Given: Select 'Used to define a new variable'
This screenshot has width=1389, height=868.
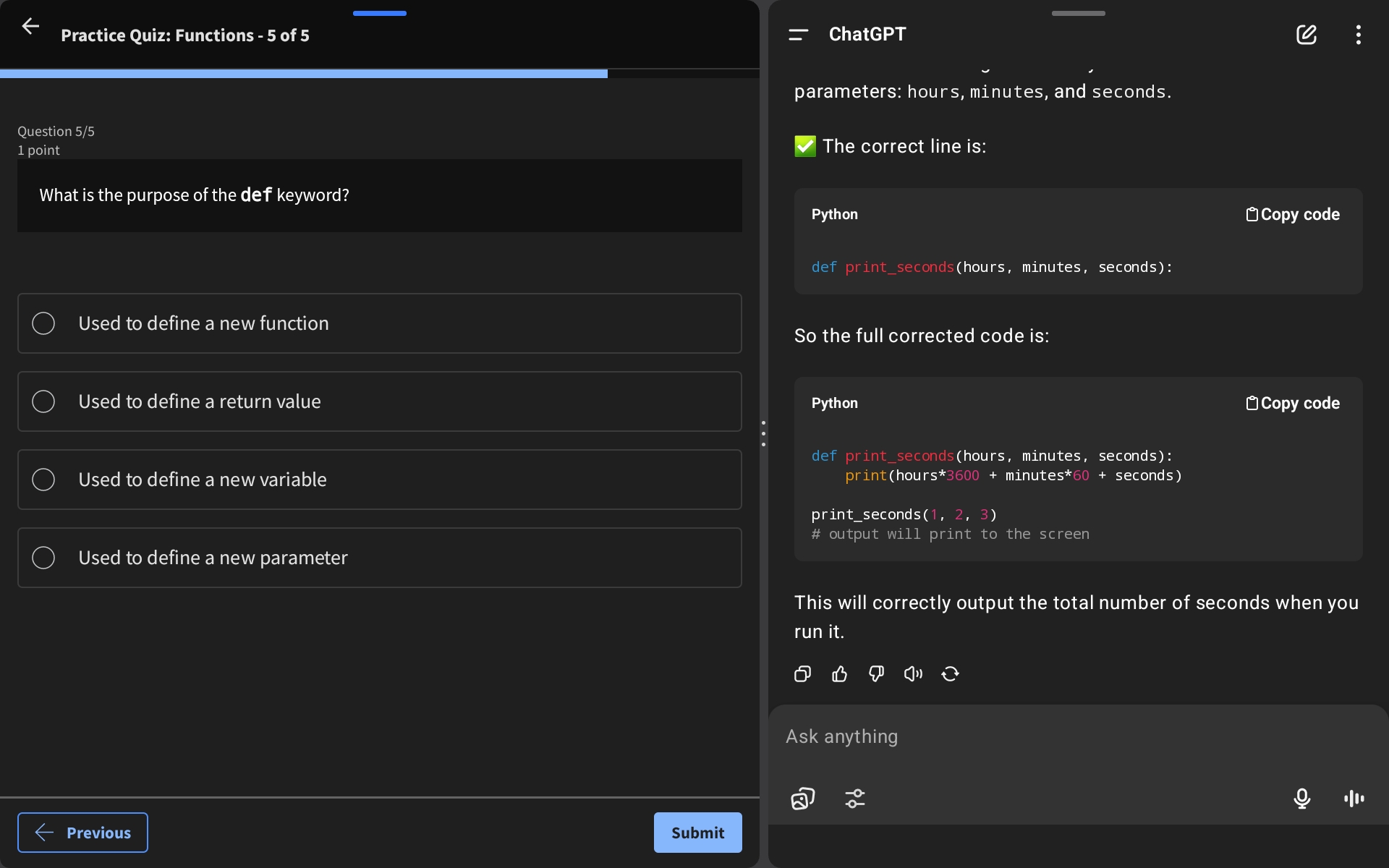Looking at the screenshot, I should tap(43, 480).
